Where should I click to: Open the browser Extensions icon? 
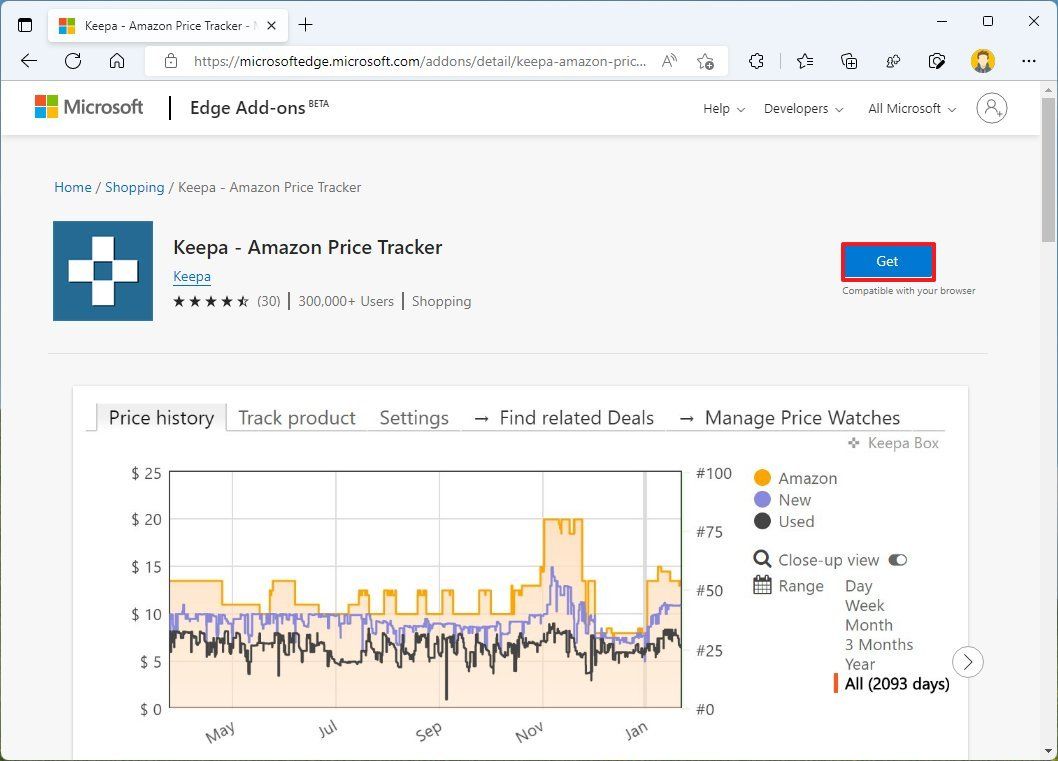(757, 61)
